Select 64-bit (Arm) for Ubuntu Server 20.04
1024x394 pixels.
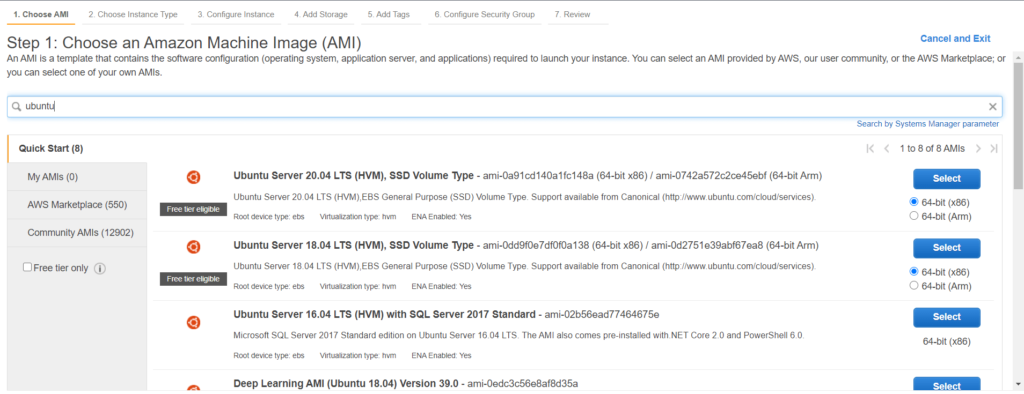pyautogui.click(x=914, y=216)
